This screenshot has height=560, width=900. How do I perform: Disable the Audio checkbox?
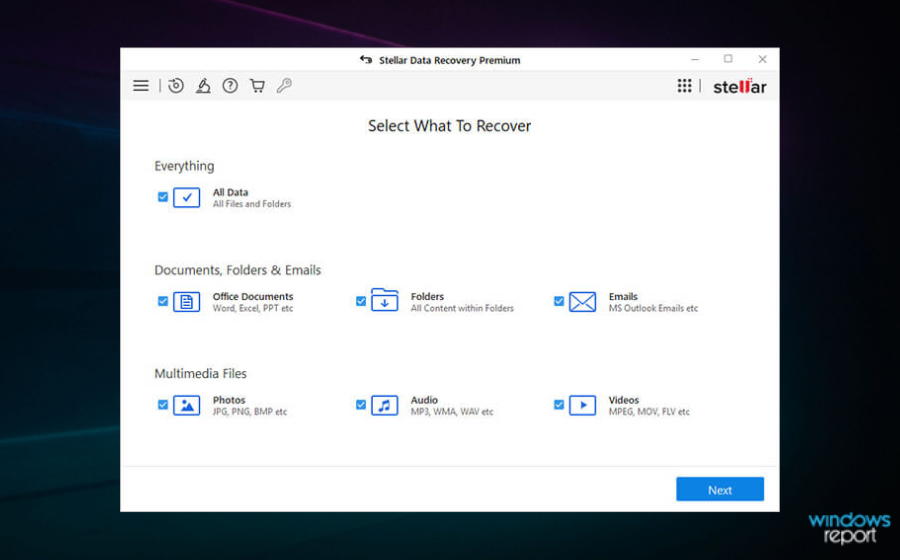(361, 405)
